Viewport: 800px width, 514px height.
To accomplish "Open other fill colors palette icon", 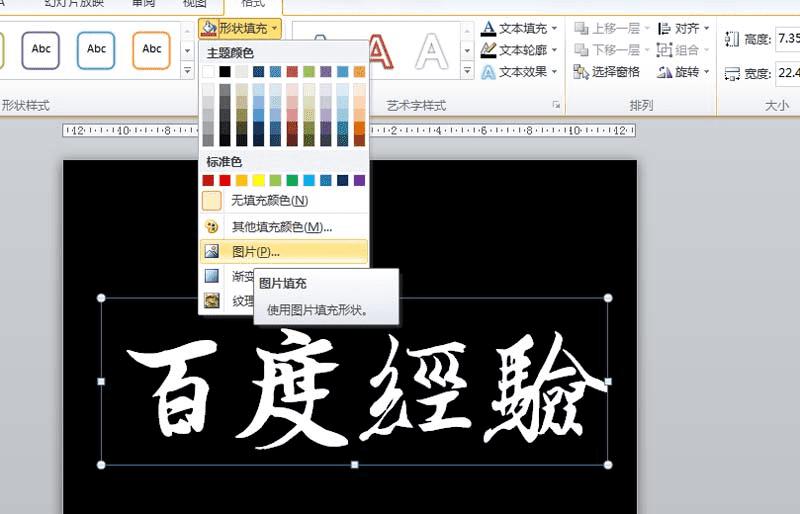I will [x=211, y=226].
